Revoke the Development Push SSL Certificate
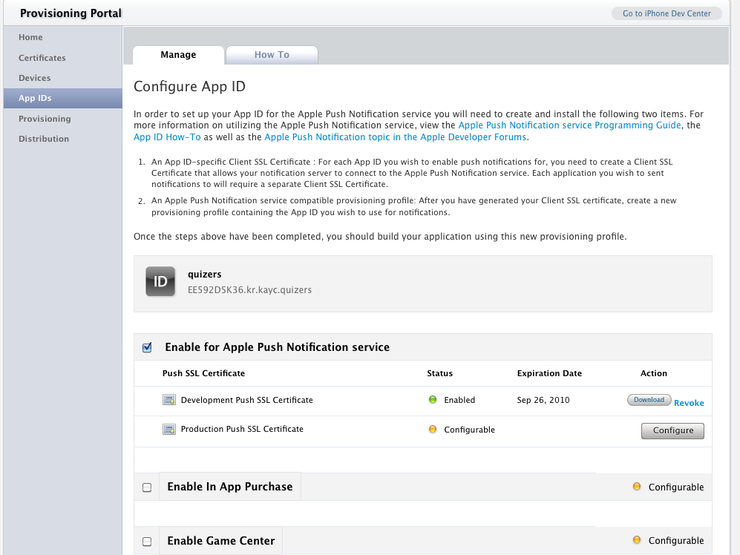The image size is (740, 555). click(689, 403)
